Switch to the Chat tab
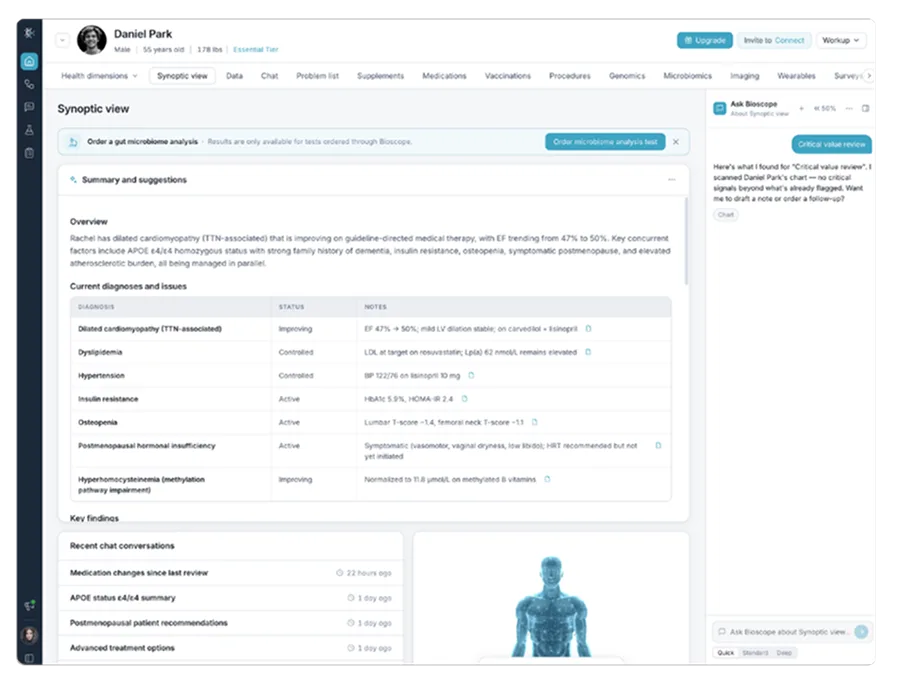The height and width of the screenshot is (680, 898). coord(269,76)
